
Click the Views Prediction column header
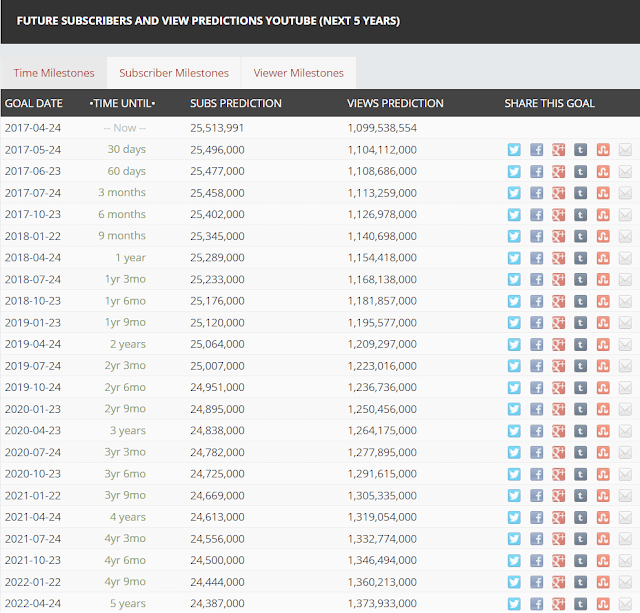pos(395,103)
